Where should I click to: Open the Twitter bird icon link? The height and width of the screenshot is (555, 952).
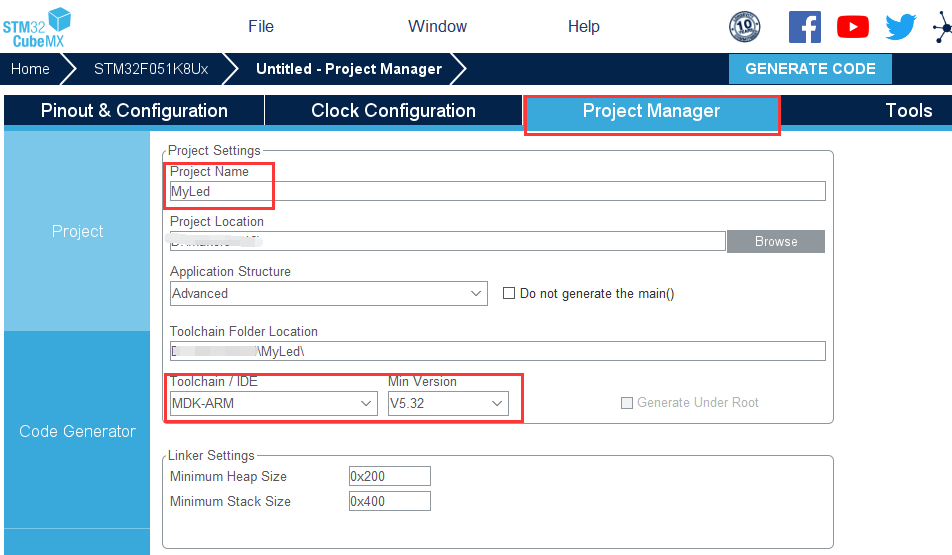900,27
